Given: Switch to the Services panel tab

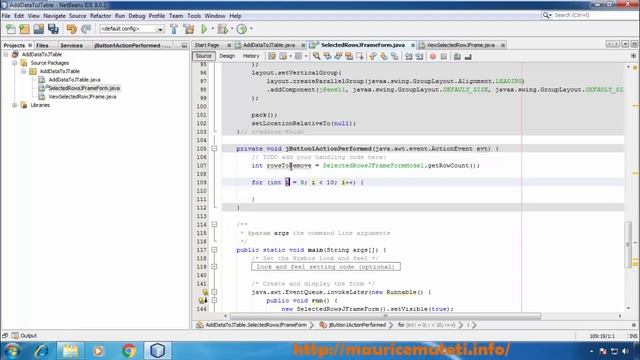Looking at the screenshot, I should tap(71, 45).
